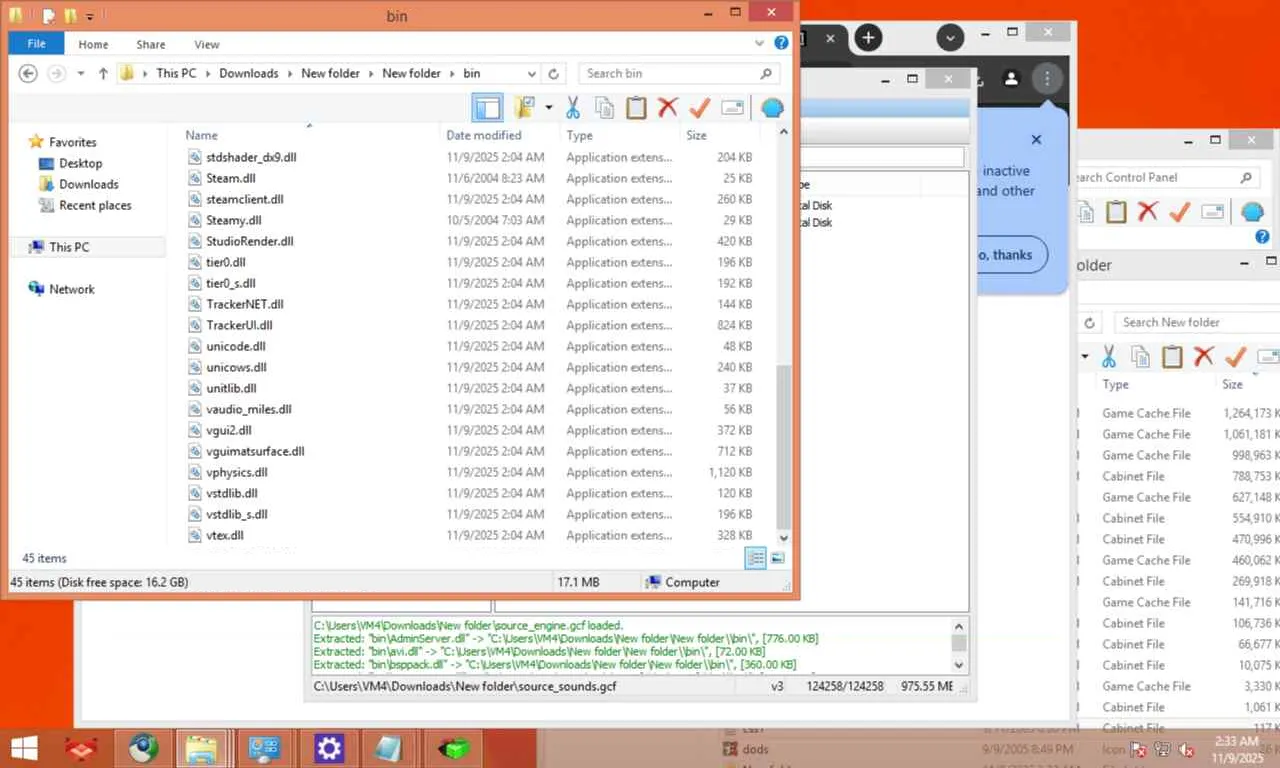This screenshot has width=1280, height=768.
Task: Click the volume icon in system tray
Action: point(1187,749)
